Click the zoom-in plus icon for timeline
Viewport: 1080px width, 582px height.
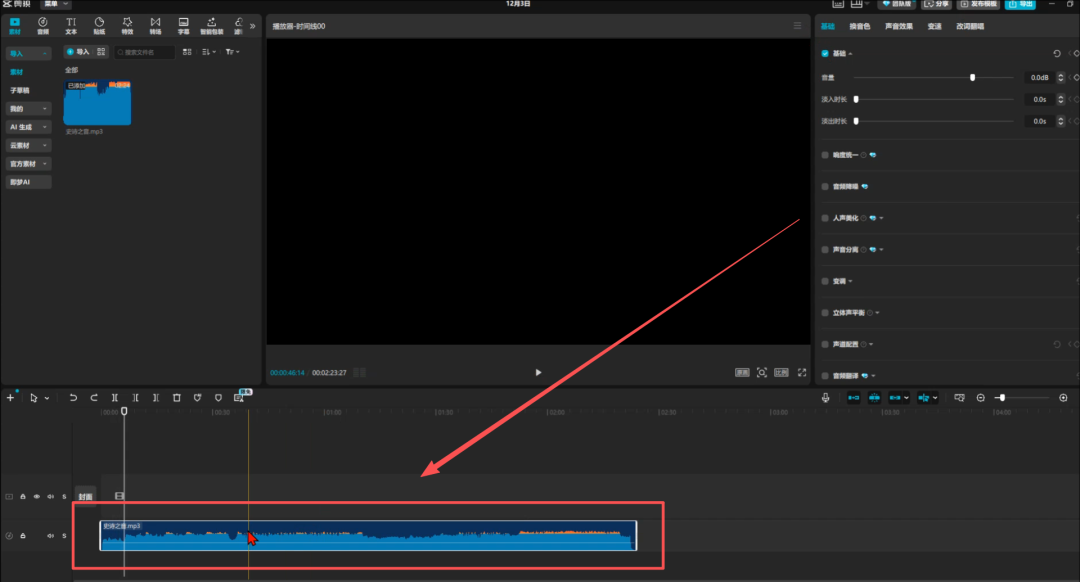pyautogui.click(x=1063, y=397)
